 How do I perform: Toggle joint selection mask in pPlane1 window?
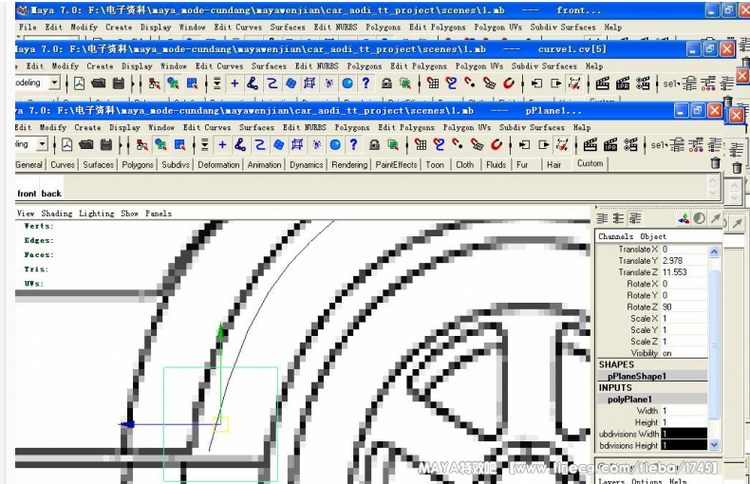pyautogui.click(x=241, y=144)
